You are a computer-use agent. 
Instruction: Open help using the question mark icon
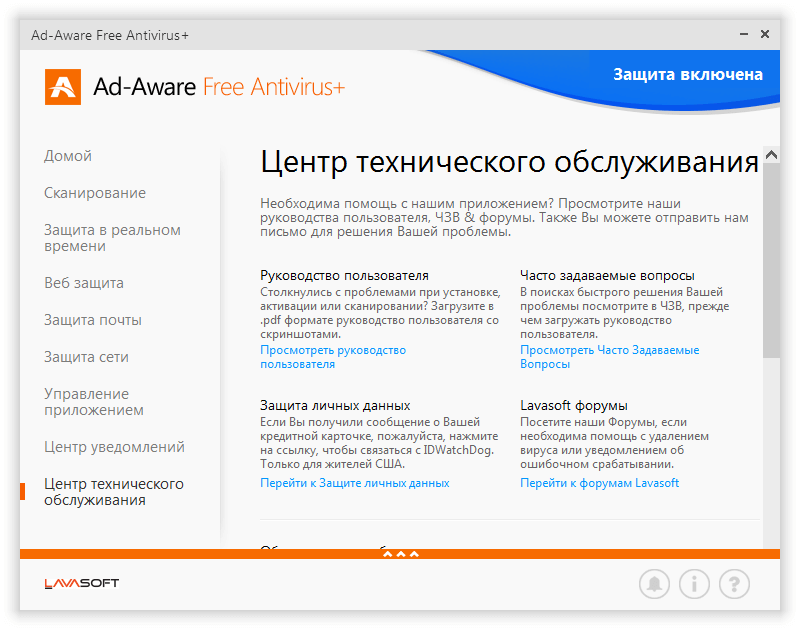tap(734, 584)
